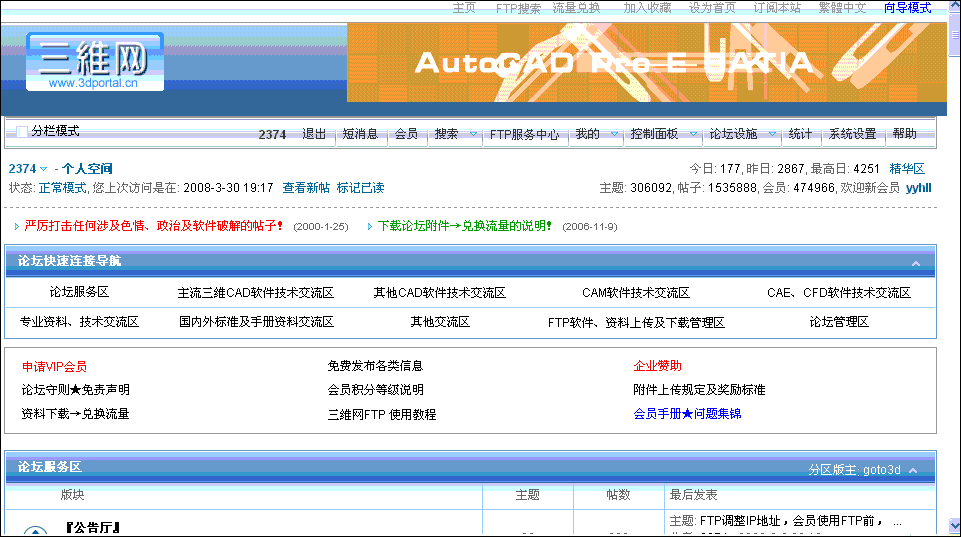Collapse the 论坛服务区 section
This screenshot has height=537, width=961.
click(x=913, y=470)
